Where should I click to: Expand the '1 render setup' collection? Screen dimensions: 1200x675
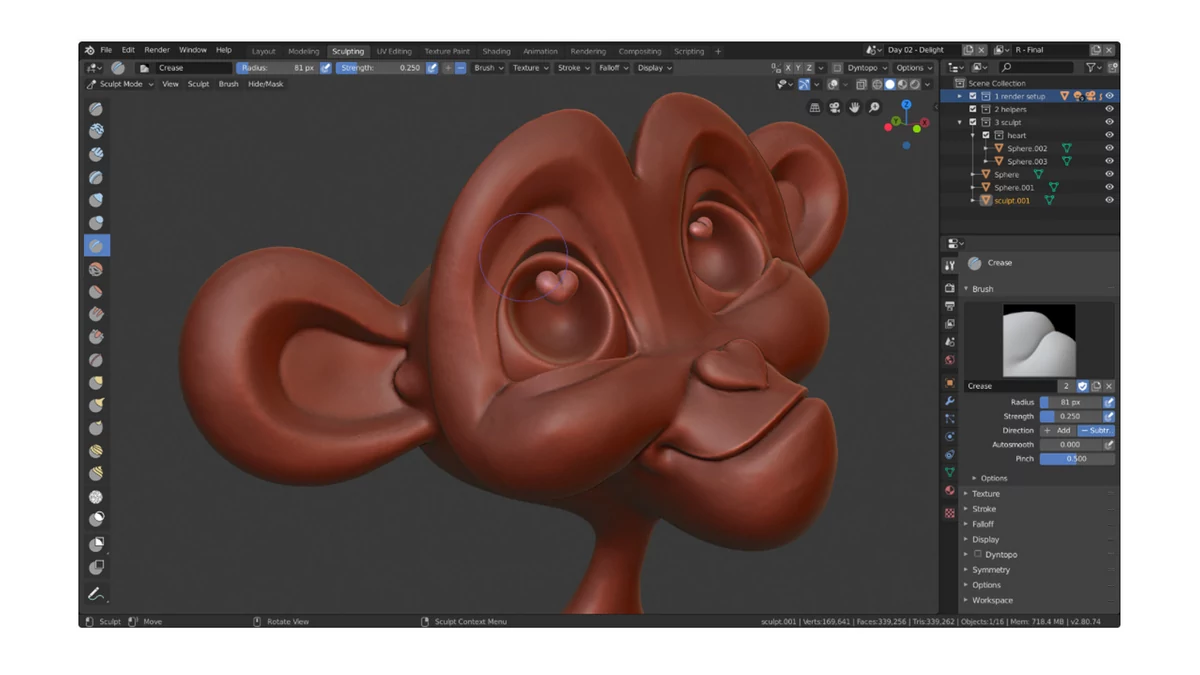960,96
